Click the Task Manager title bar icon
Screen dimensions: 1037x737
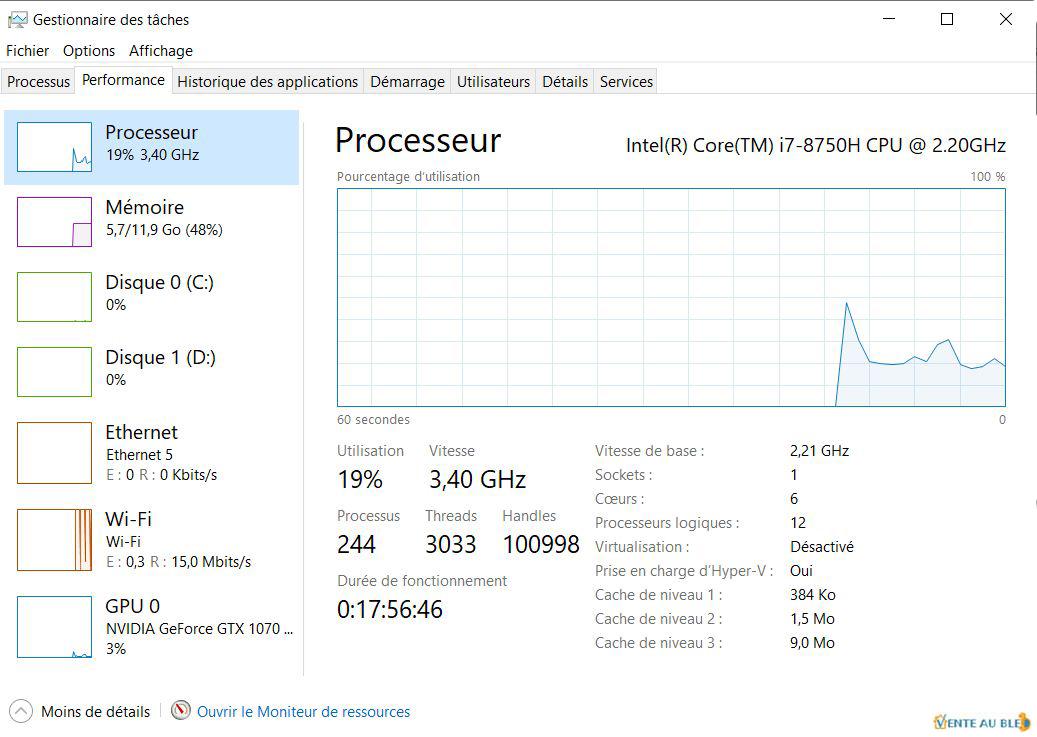pyautogui.click(x=17, y=19)
